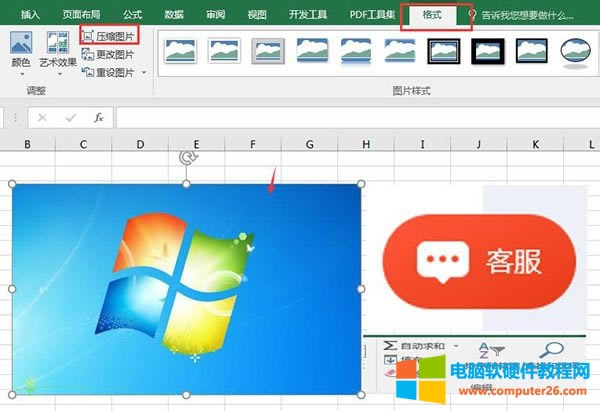Image resolution: width=600 pixels, height=411 pixels.
Task: Open the 艺术效果 artistic effects menu
Action: coord(58,52)
